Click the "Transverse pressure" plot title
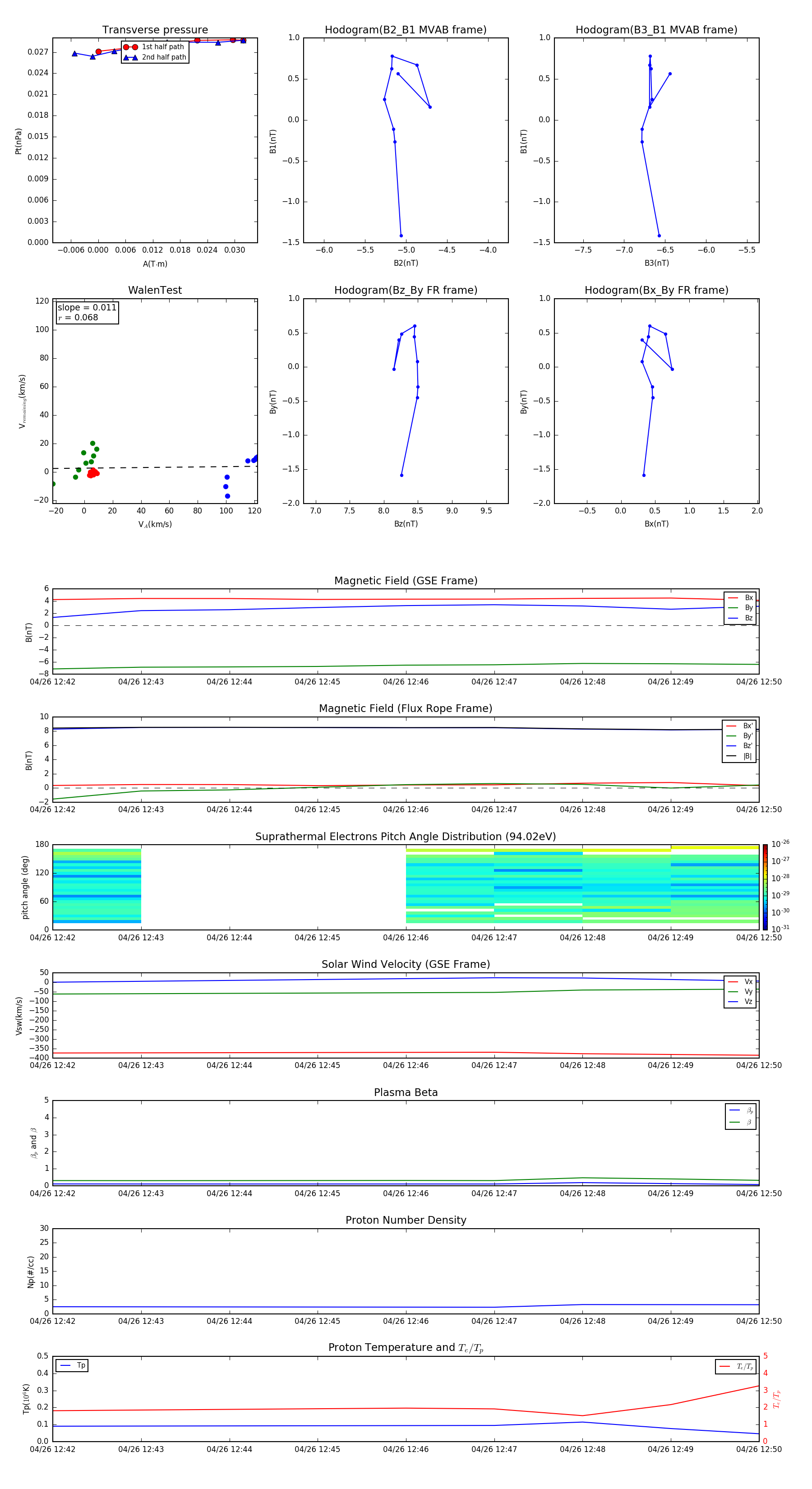 tap(155, 29)
